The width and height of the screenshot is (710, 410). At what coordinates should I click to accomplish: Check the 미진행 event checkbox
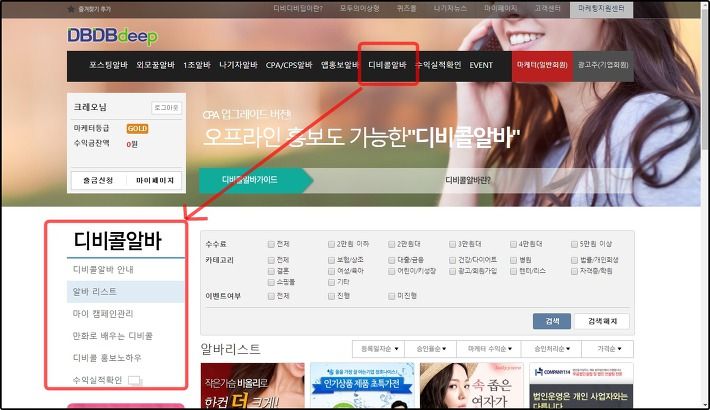pyautogui.click(x=392, y=296)
